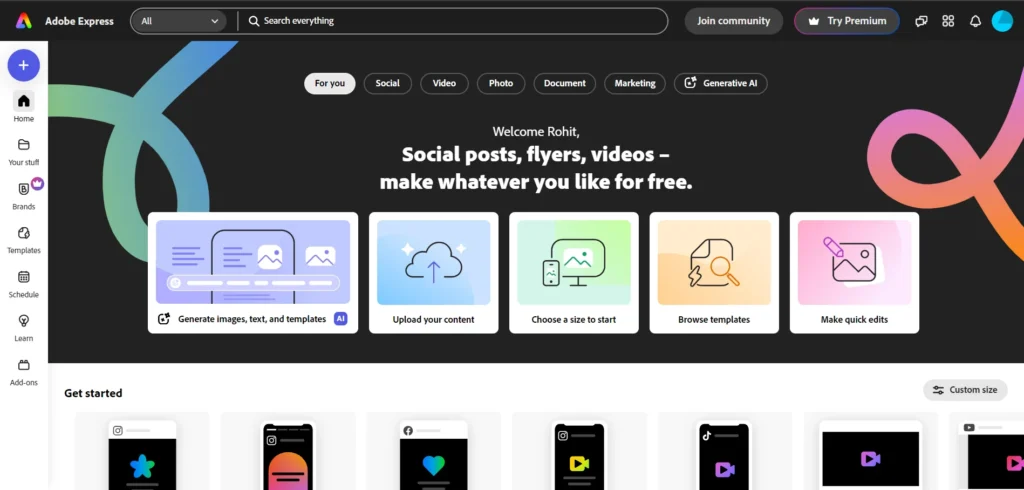This screenshot has width=1024, height=490.
Task: Open Choose a size to start card
Action: [x=574, y=272]
